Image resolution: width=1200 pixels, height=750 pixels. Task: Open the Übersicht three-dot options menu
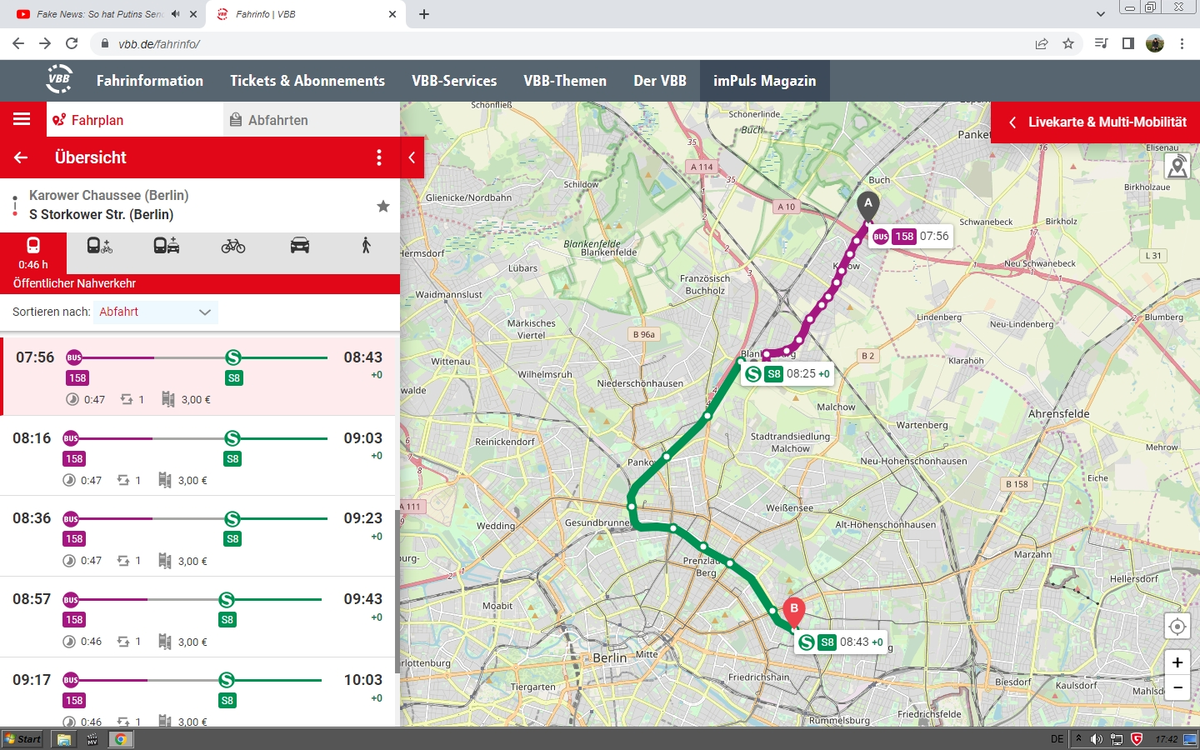(x=379, y=158)
